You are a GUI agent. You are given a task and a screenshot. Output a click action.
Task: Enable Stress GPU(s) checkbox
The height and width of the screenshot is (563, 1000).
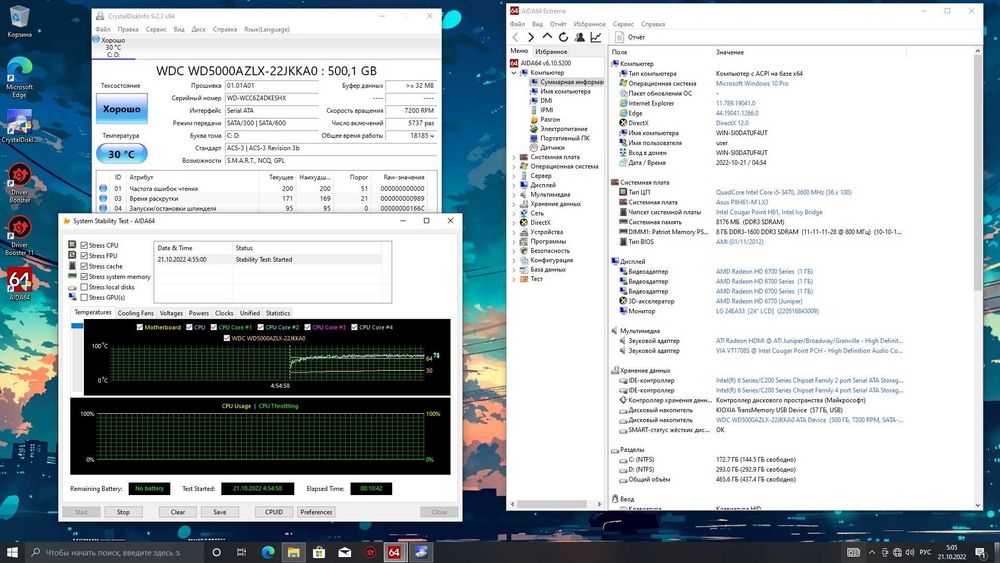84,297
